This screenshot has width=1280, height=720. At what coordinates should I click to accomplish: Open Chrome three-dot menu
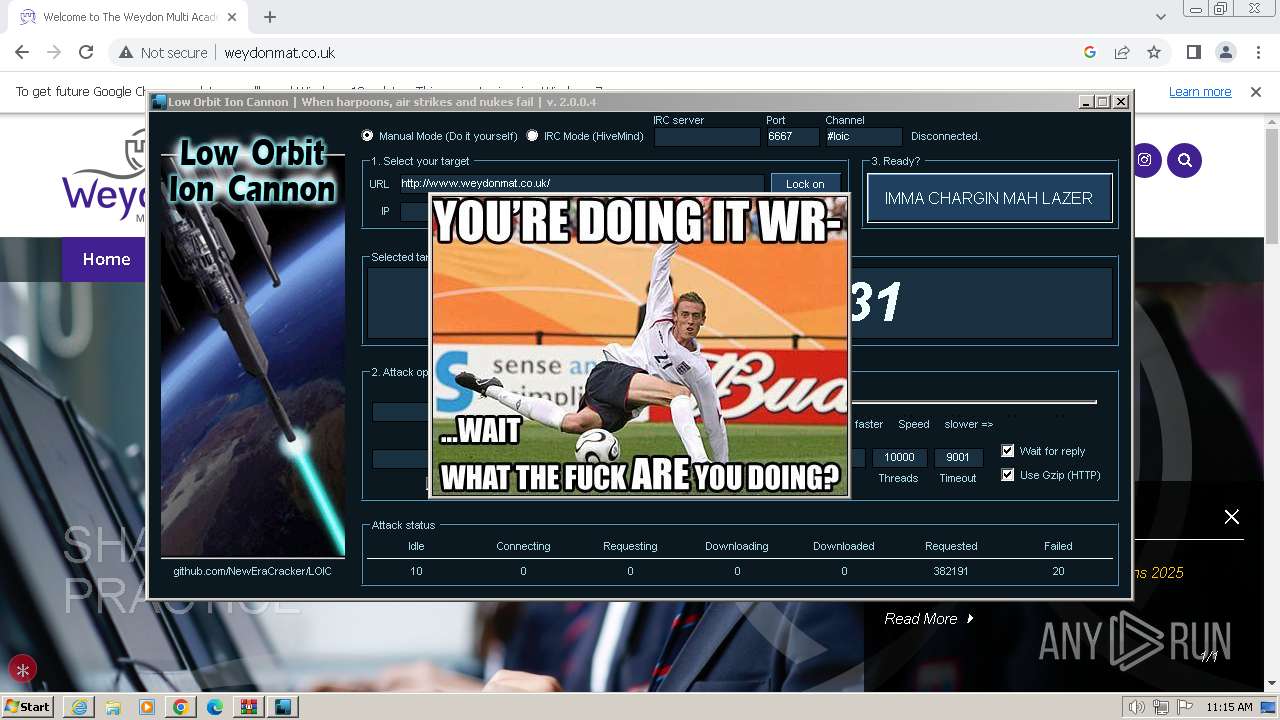pyautogui.click(x=1257, y=53)
